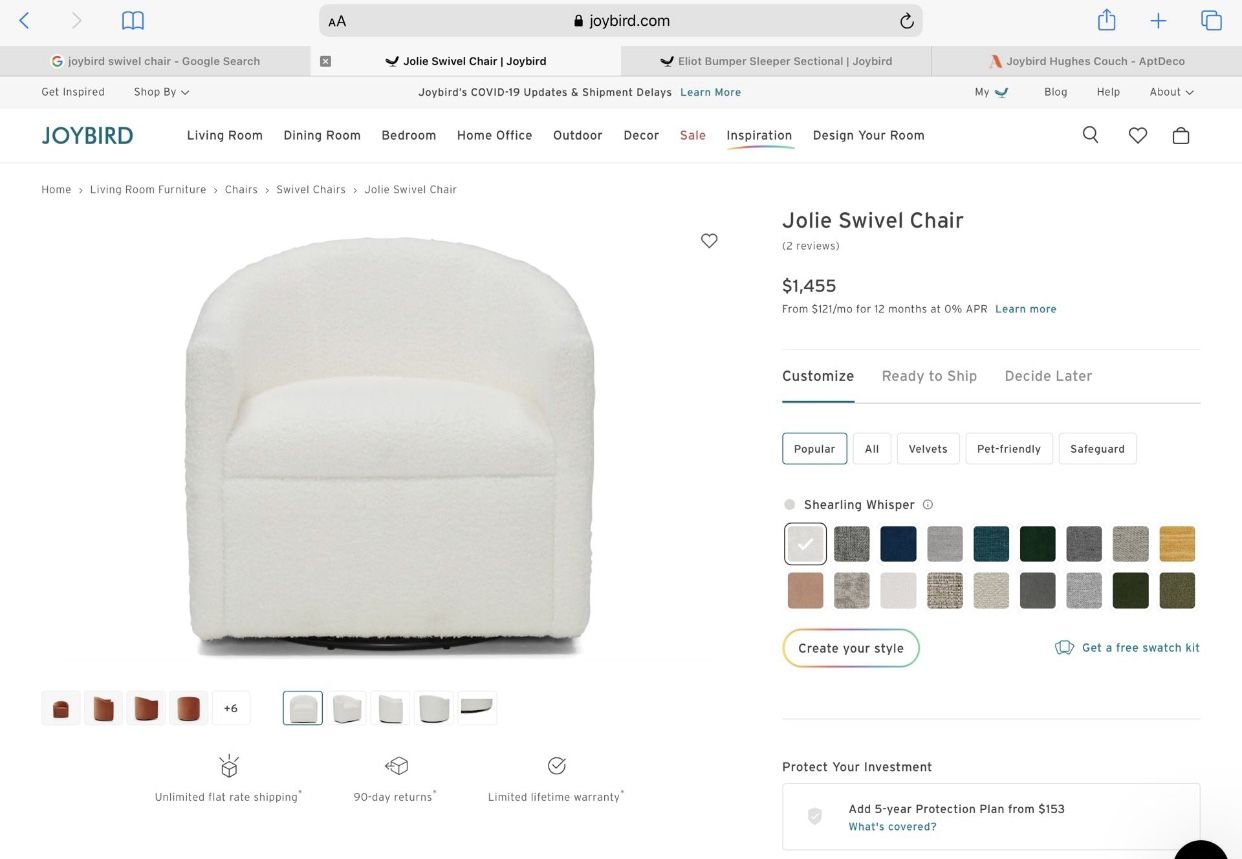Image resolution: width=1242 pixels, height=859 pixels.
Task: Click the heart wishlist icon in the header
Action: point(1137,134)
